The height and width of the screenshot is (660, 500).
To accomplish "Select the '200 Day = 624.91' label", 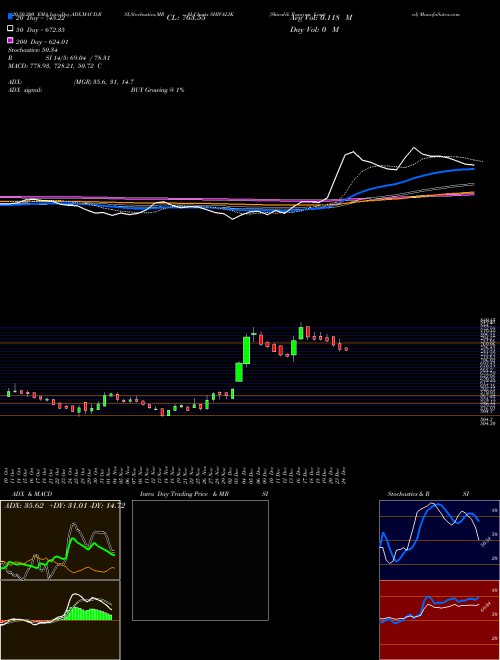I will pyautogui.click(x=43, y=42).
